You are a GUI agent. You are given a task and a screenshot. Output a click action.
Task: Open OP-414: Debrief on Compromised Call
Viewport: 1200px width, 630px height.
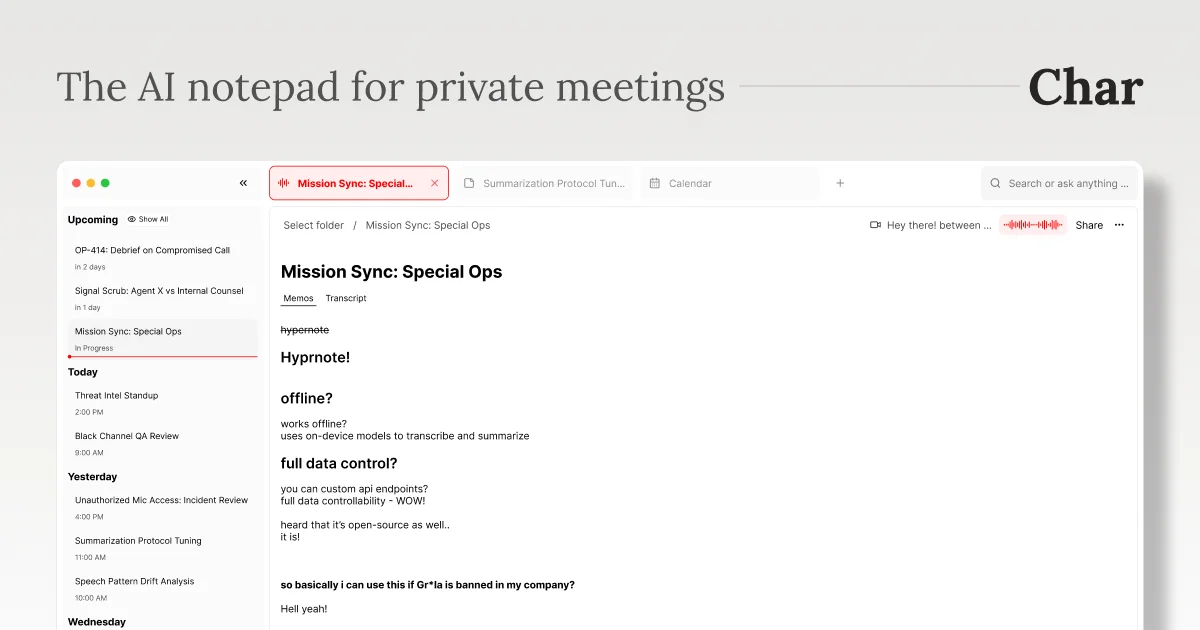coord(162,258)
